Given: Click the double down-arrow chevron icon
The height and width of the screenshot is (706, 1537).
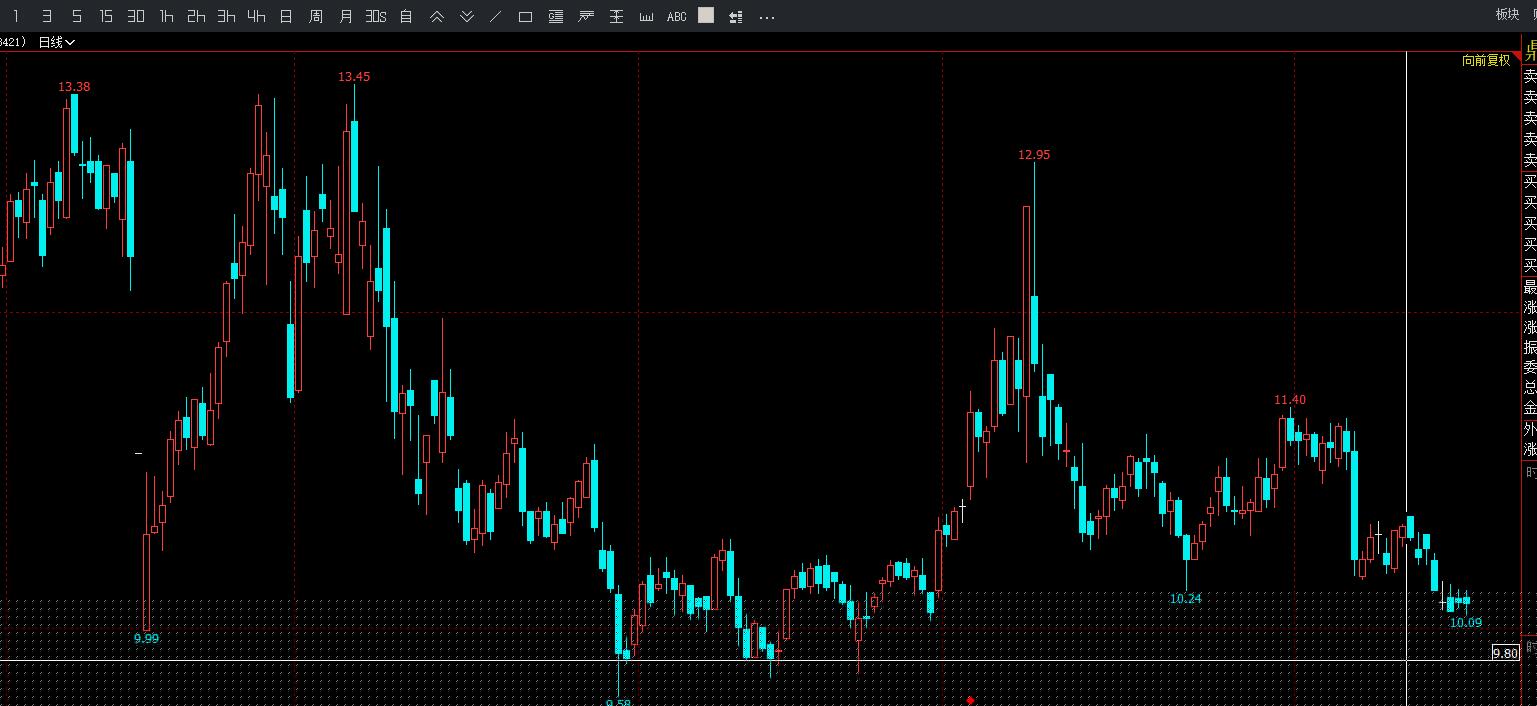Looking at the screenshot, I should 467,16.
